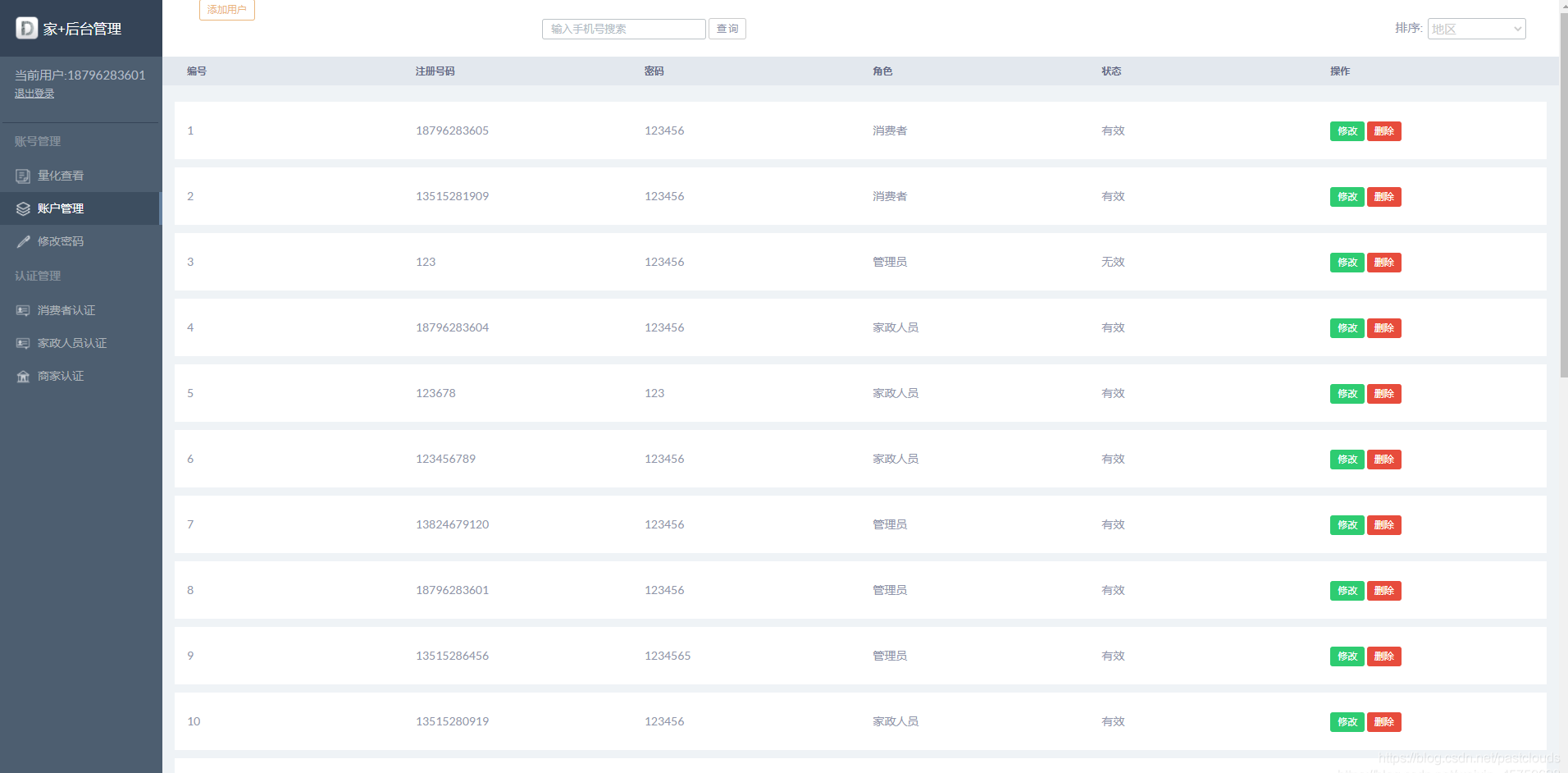Edit the 123456789 account row
1568x773 pixels.
click(x=1347, y=460)
